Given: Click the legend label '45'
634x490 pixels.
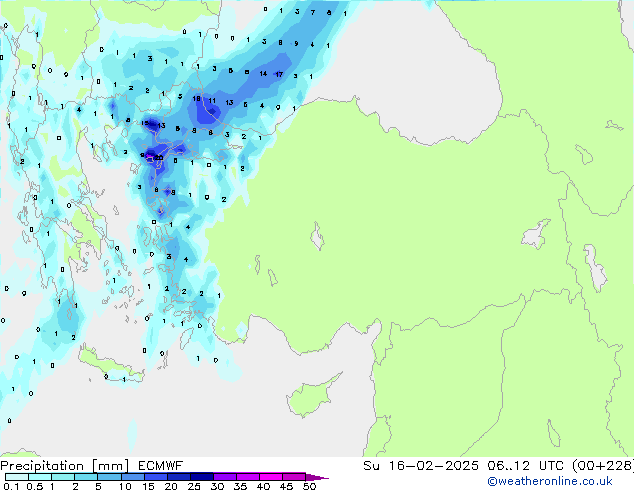Looking at the screenshot, I should (286, 486).
